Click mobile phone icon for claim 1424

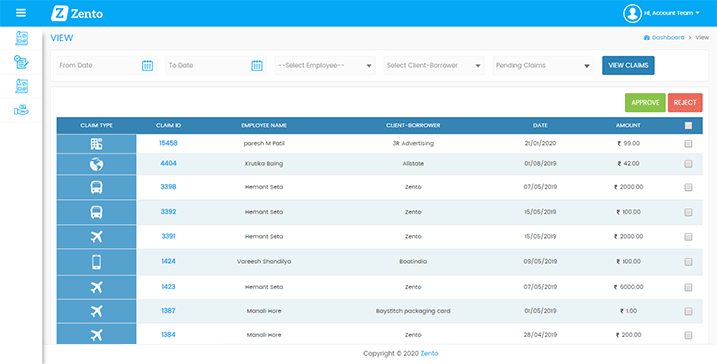point(96,262)
